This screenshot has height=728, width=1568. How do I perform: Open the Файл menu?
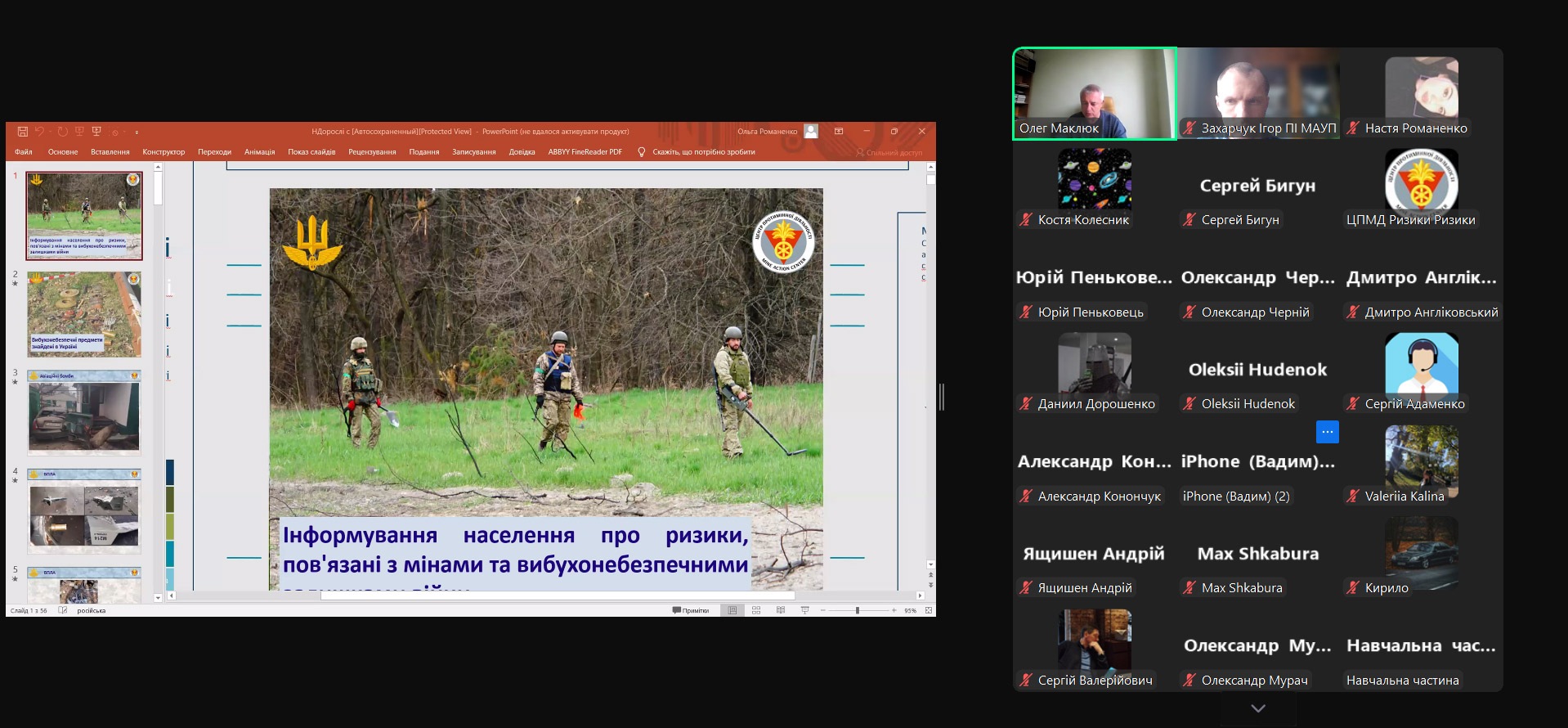(24, 152)
